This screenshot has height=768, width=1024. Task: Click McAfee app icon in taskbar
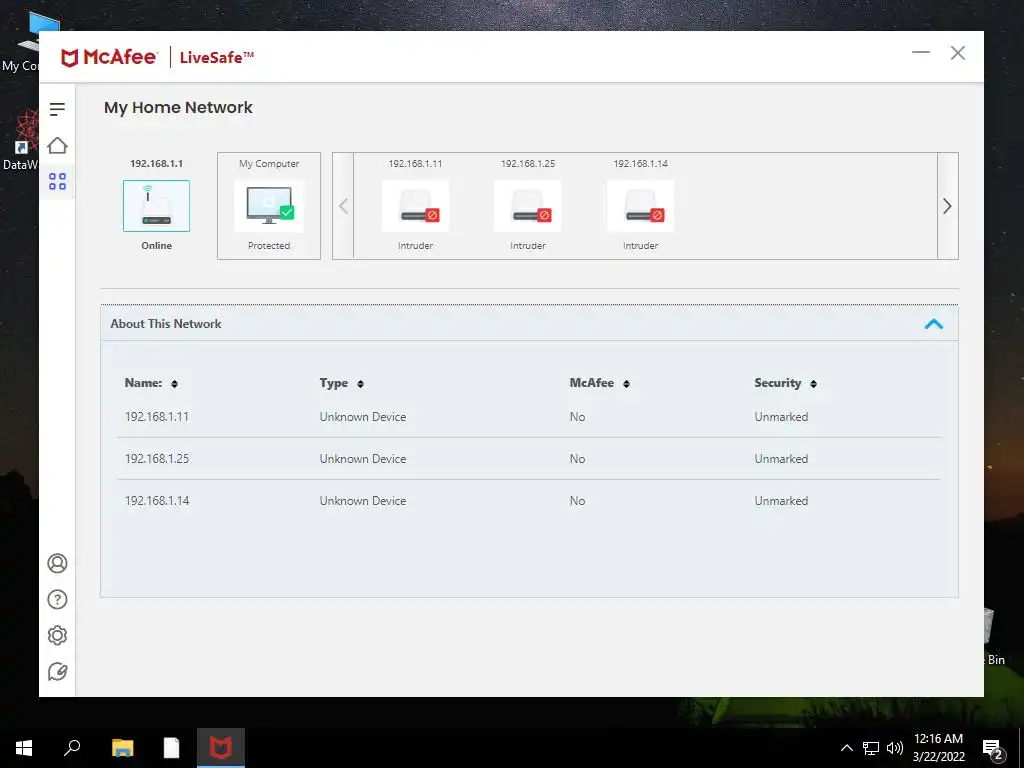pos(221,748)
